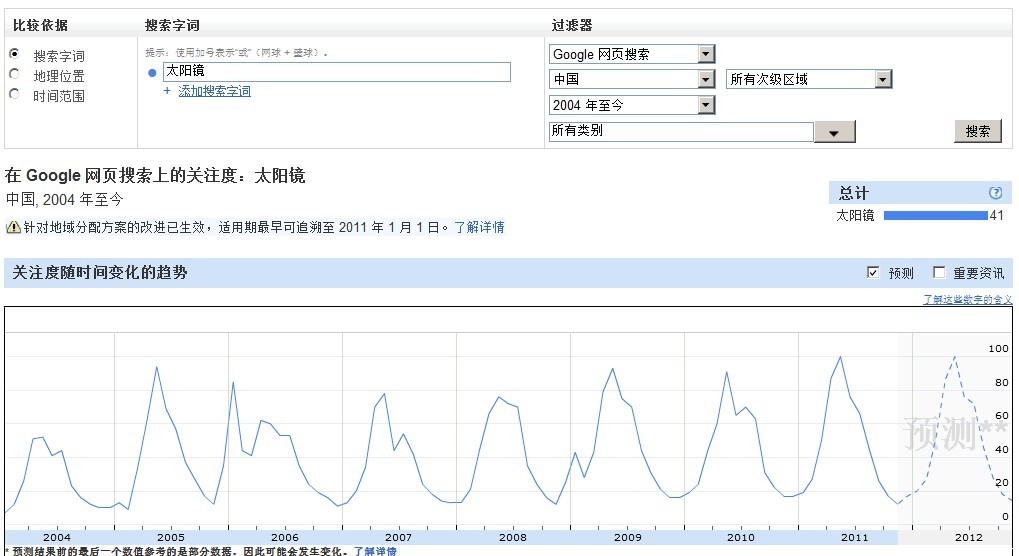Uncheck the 预测 checkbox
This screenshot has height=556, width=1019.
pyautogui.click(x=873, y=272)
